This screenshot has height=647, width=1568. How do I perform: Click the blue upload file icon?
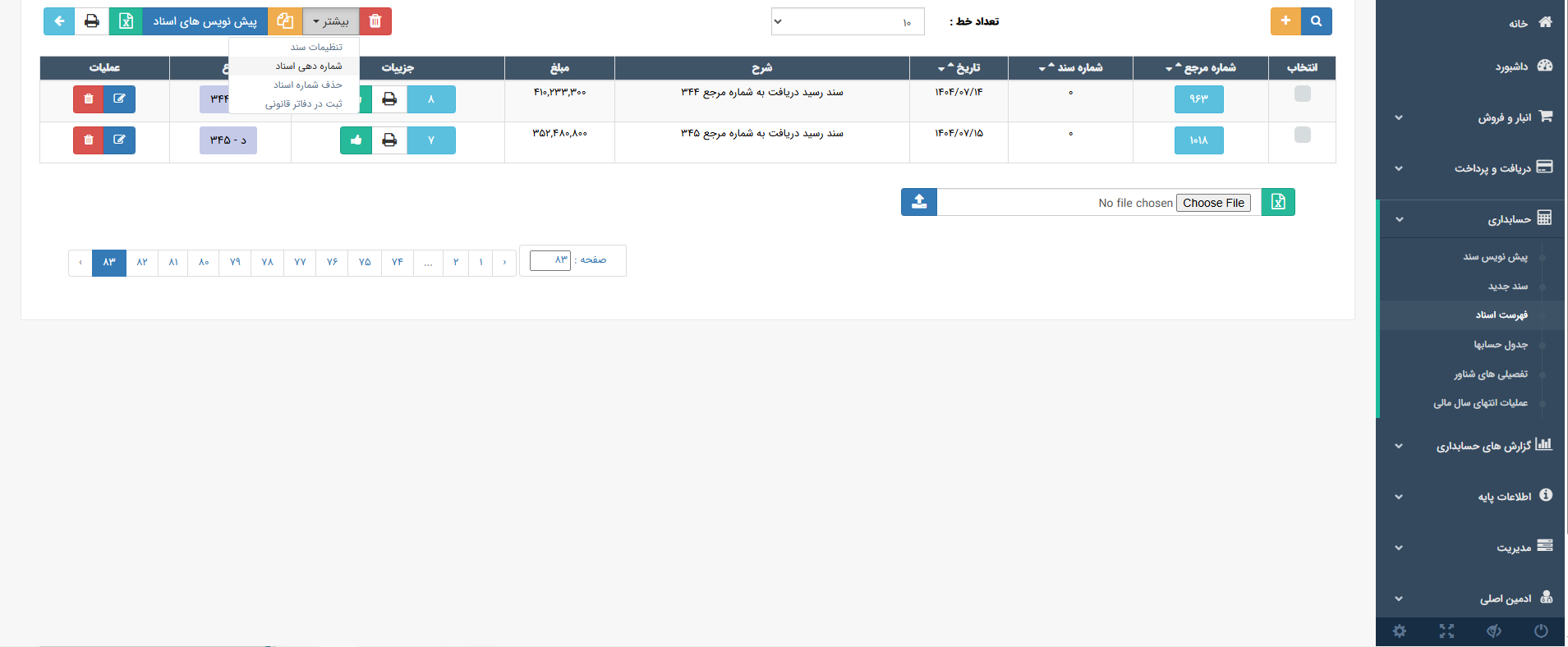click(x=919, y=202)
